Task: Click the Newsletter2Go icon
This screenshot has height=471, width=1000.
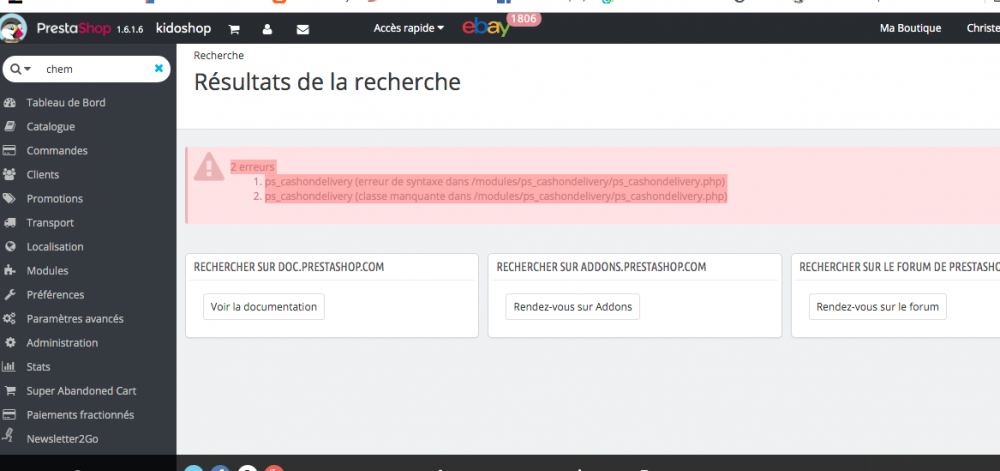Action: (x=8, y=436)
